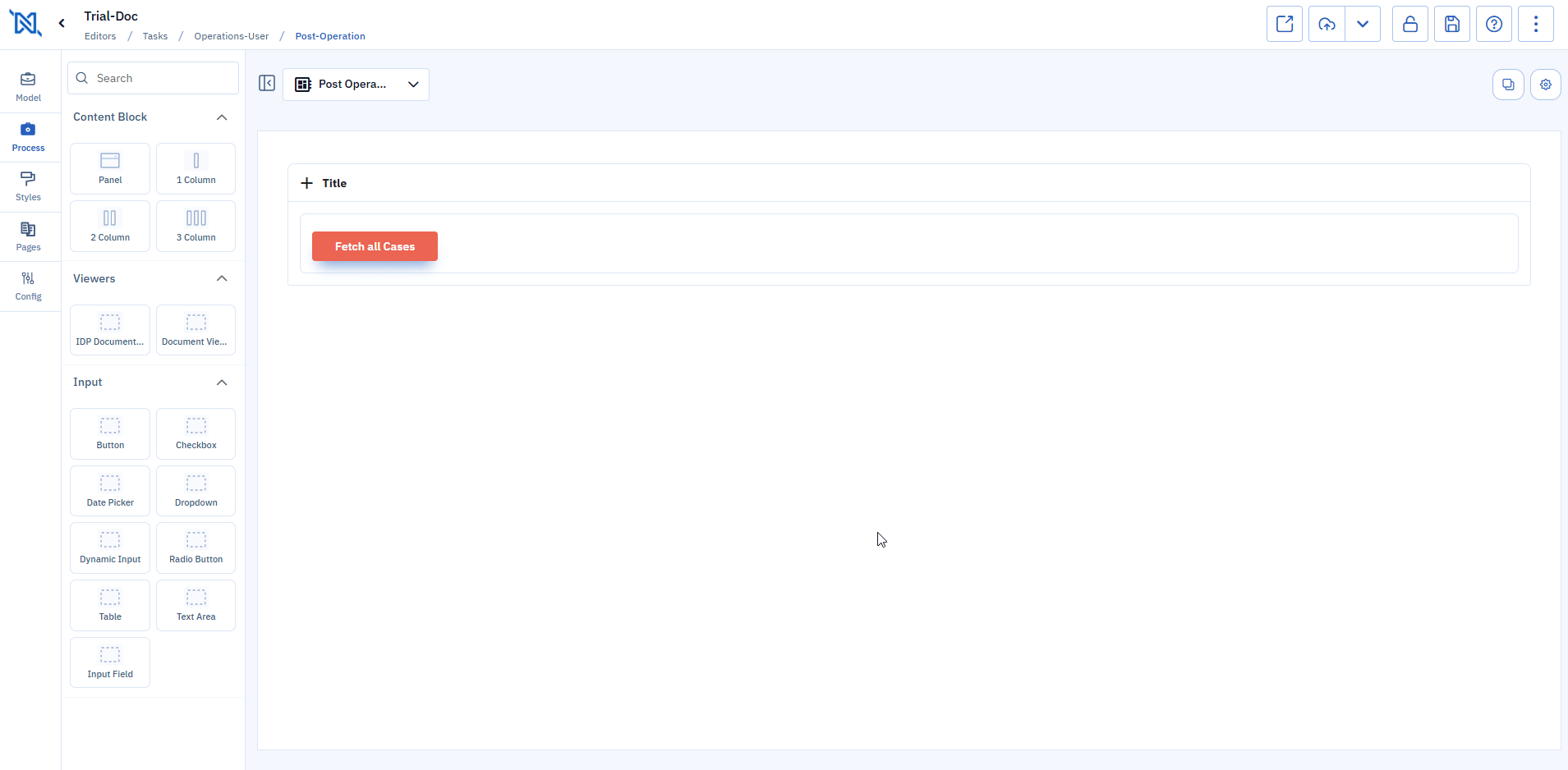Open the Pages sidebar section
The height and width of the screenshot is (770, 1568).
[x=29, y=236]
